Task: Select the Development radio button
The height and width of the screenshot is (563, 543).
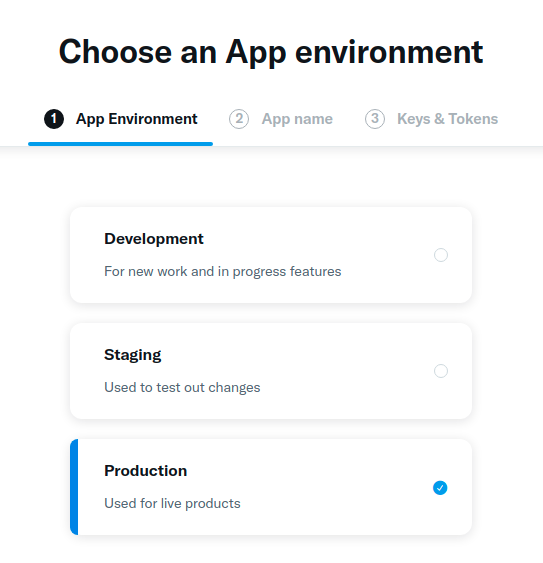Action: point(441,255)
